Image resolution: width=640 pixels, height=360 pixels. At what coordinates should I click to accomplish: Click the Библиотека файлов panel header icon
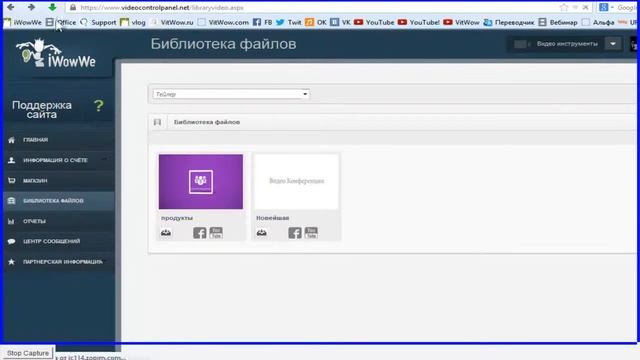coord(157,122)
